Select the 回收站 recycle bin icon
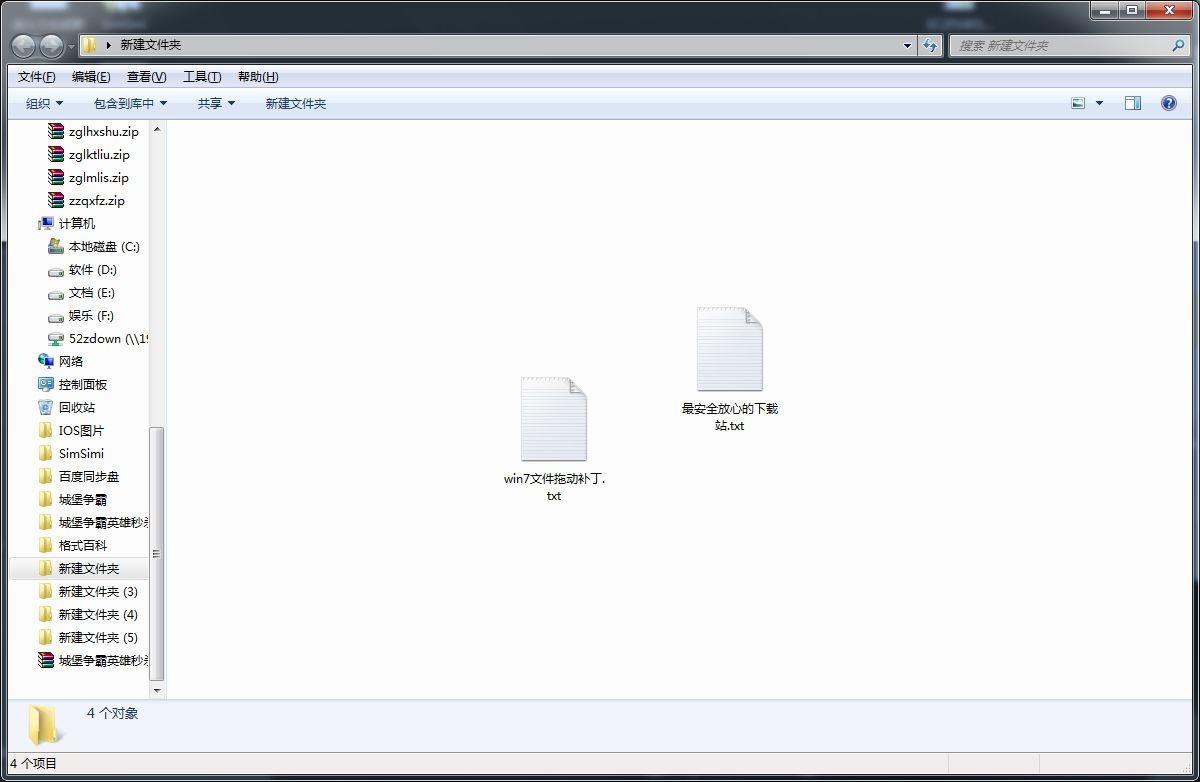1200x782 pixels. (x=46, y=407)
